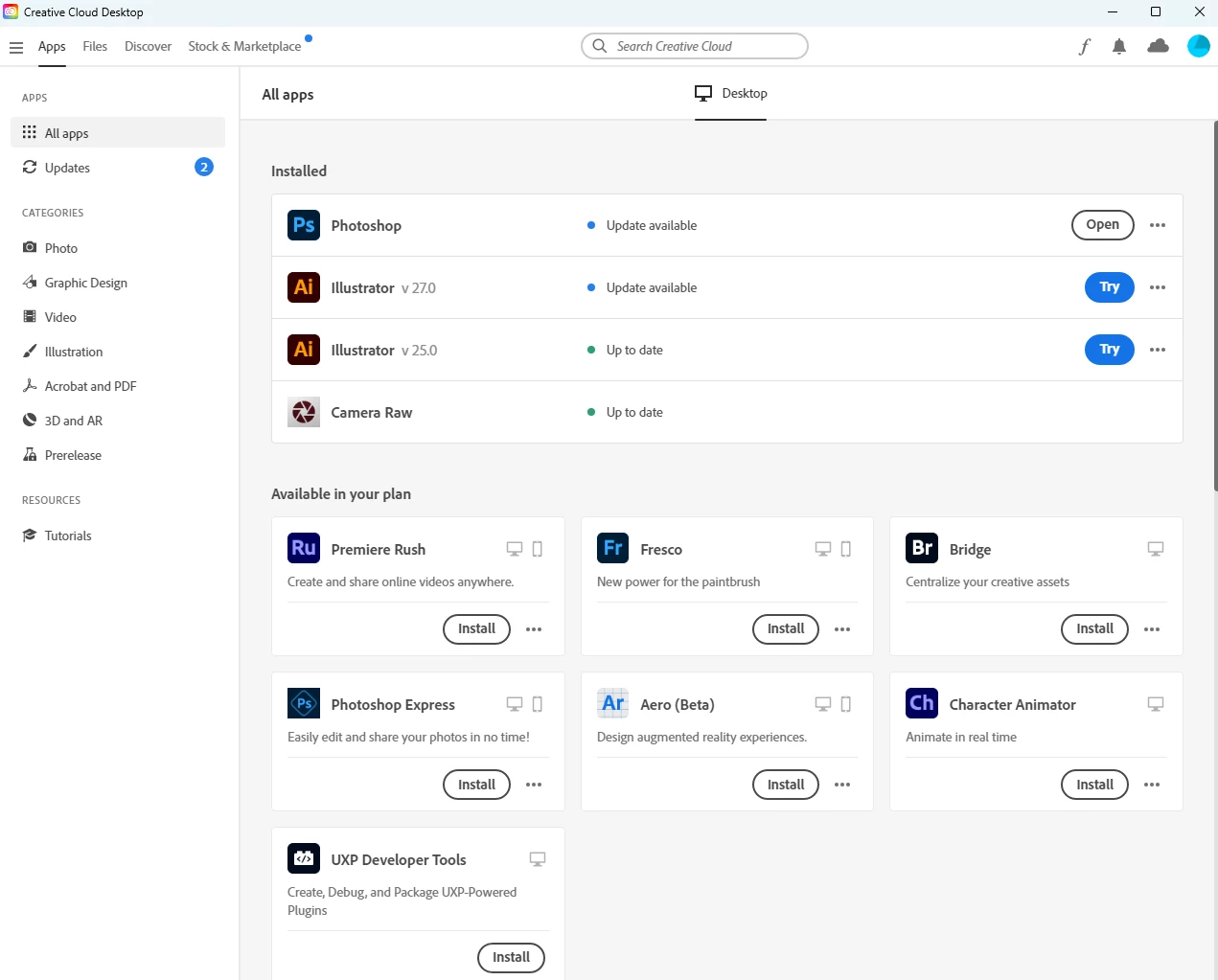Open the notifications bell icon

tap(1119, 46)
